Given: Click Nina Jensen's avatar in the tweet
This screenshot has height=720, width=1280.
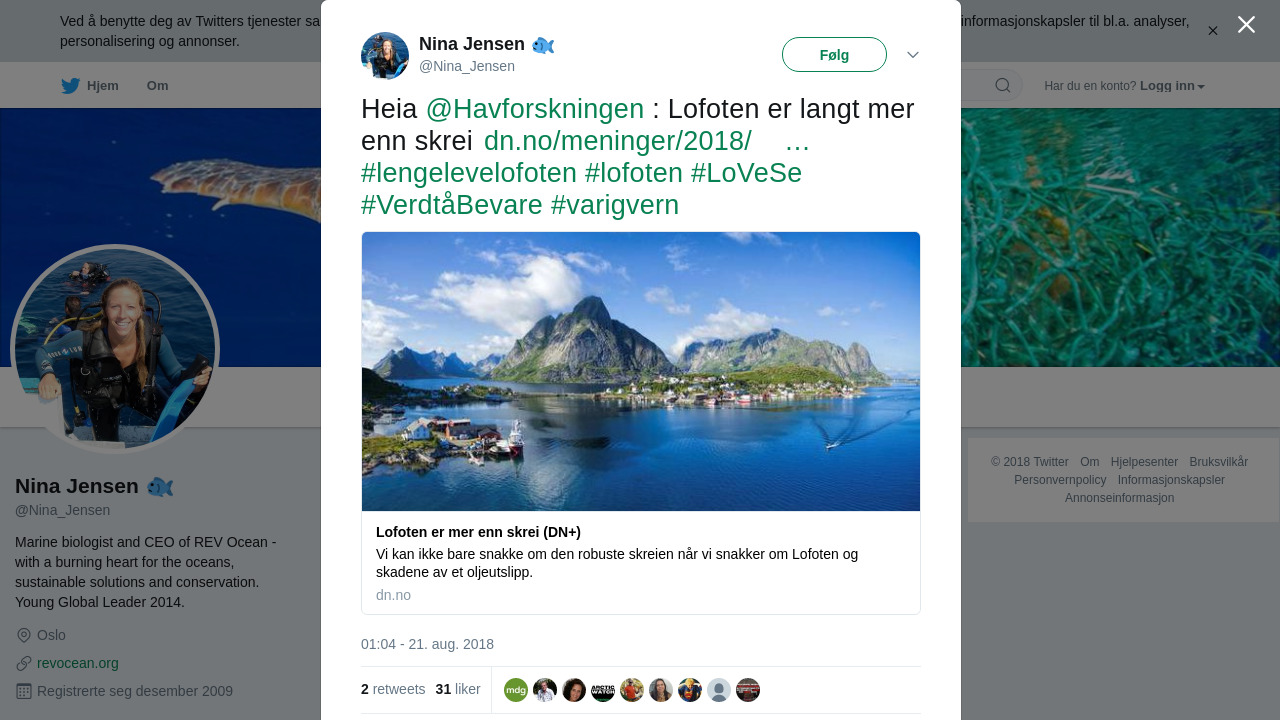Looking at the screenshot, I should click(385, 56).
